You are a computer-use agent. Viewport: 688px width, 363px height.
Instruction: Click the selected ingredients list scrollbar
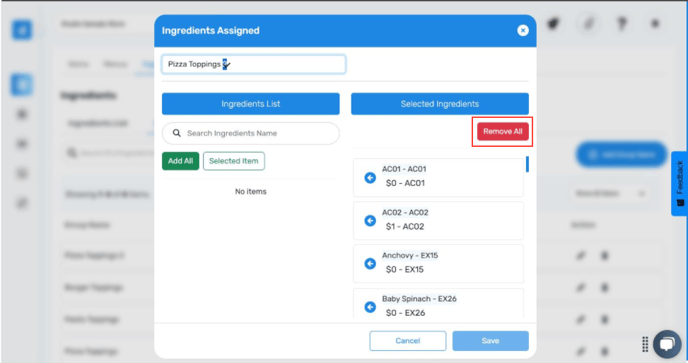click(x=527, y=164)
